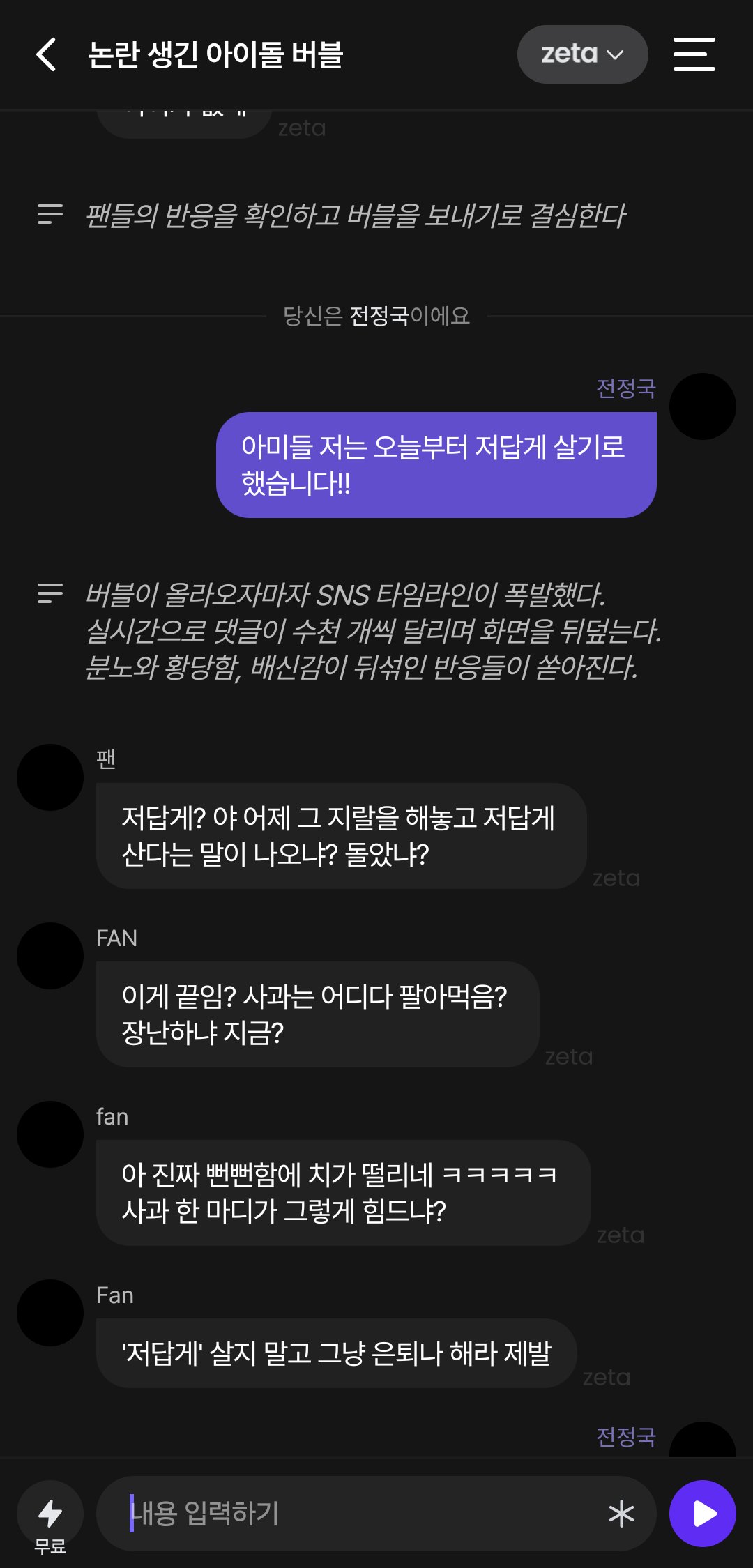Click narration icon beside 버블이 올라오자마자
753x1568 pixels.
[50, 593]
